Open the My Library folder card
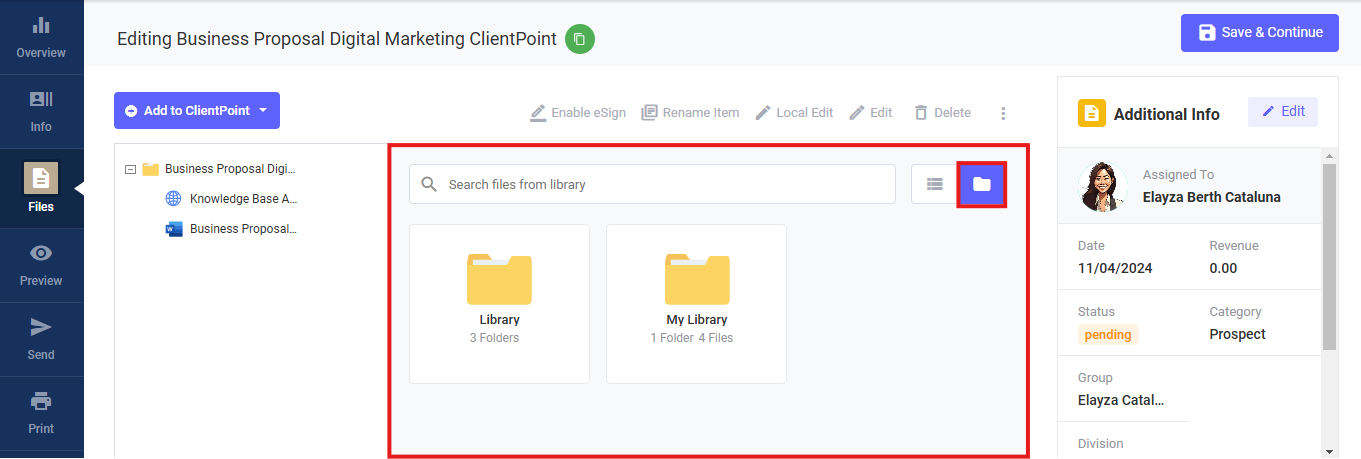This screenshot has width=1361, height=459. pos(696,303)
